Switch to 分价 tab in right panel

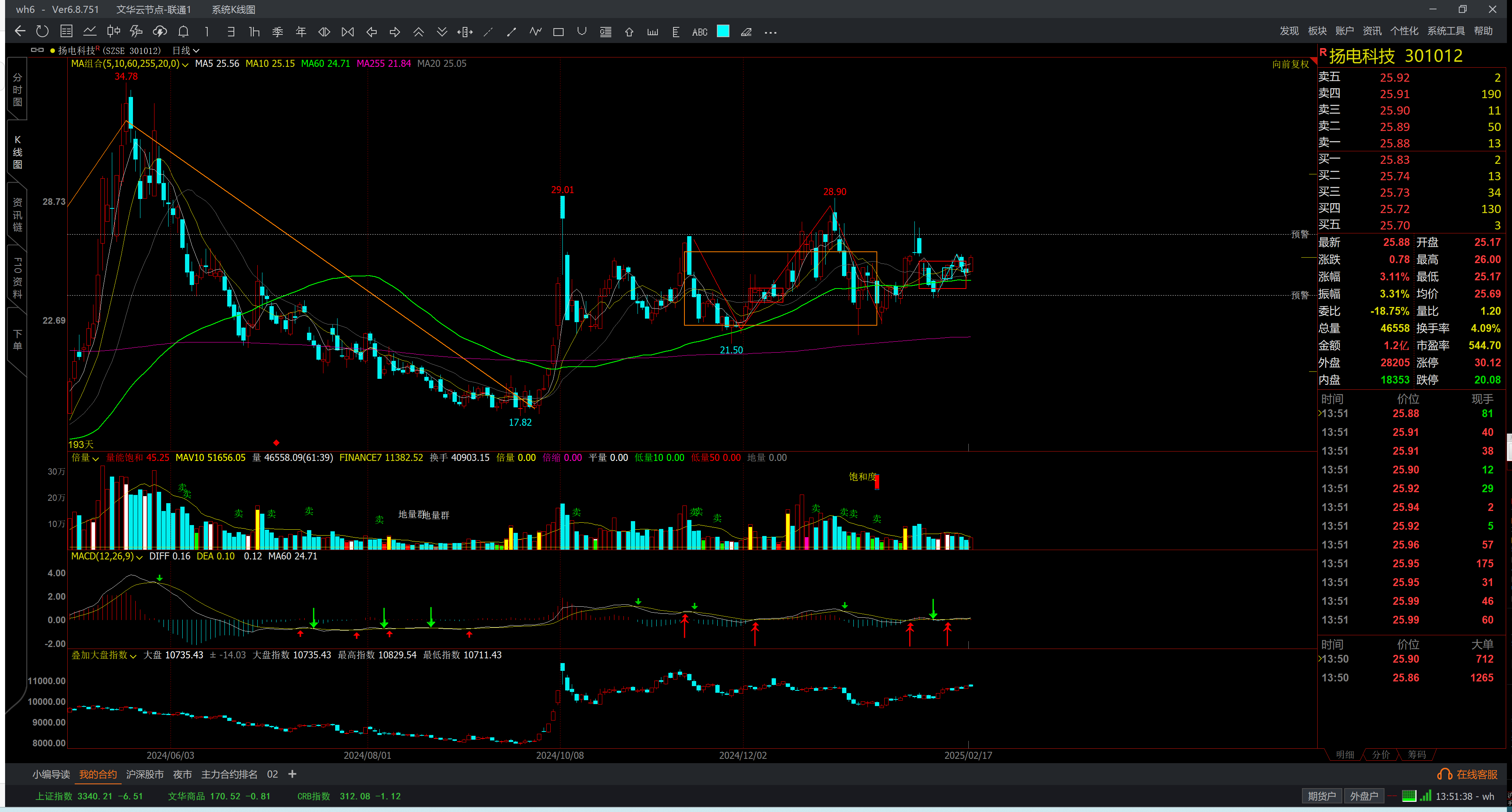click(x=1381, y=755)
